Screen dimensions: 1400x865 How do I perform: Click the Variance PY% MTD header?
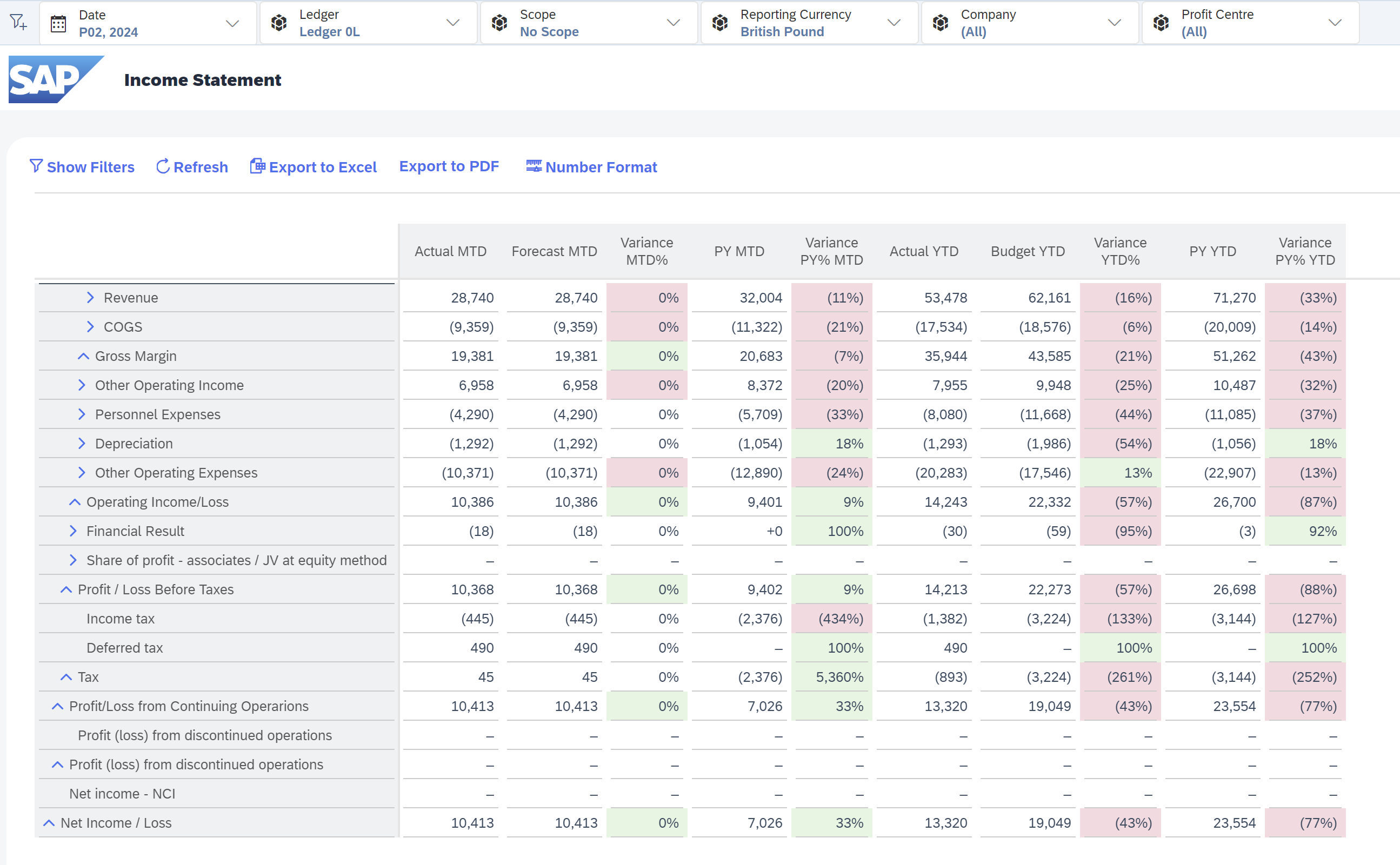[832, 251]
